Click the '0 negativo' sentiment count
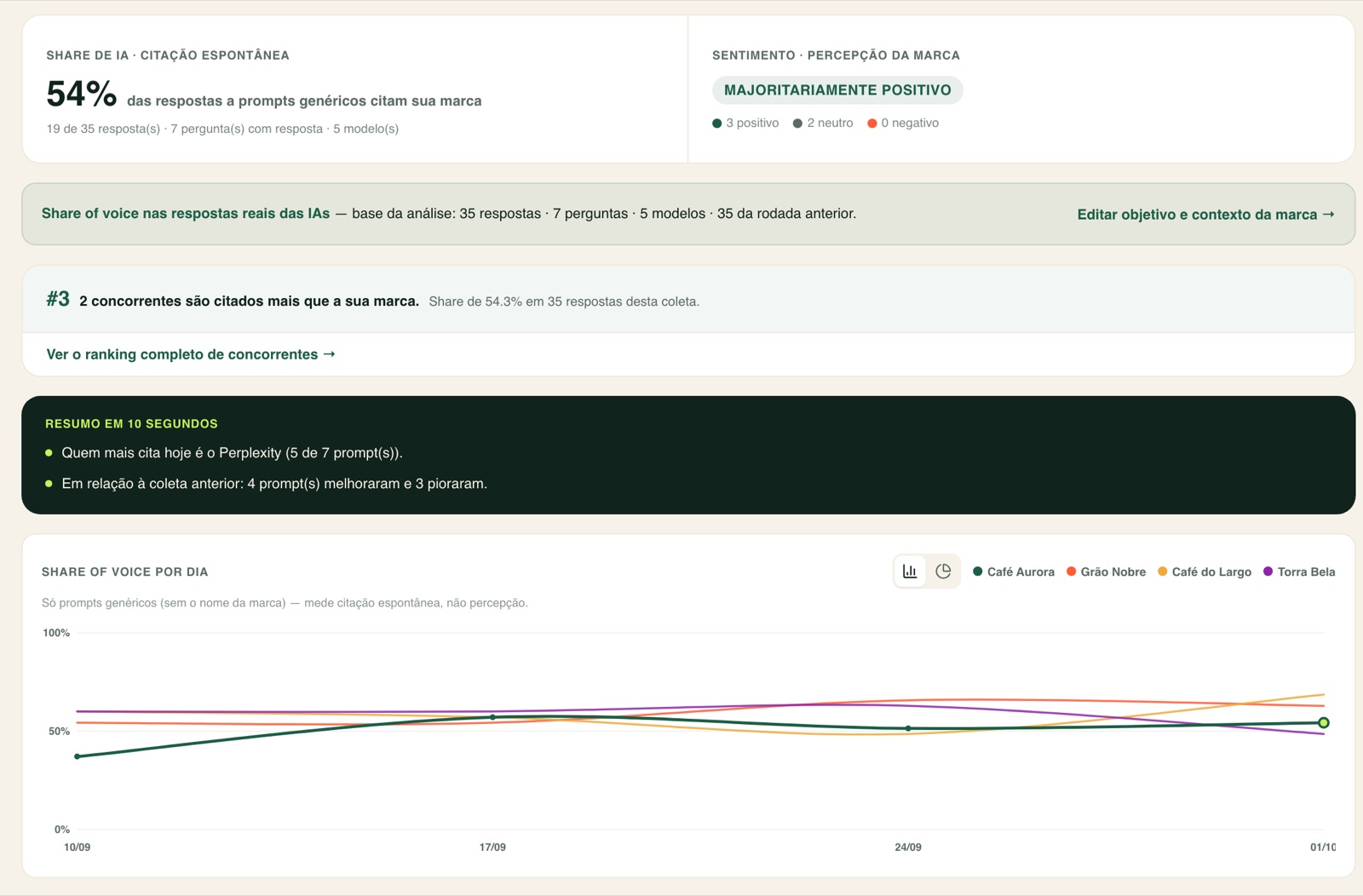This screenshot has height=896, width=1363. click(903, 123)
